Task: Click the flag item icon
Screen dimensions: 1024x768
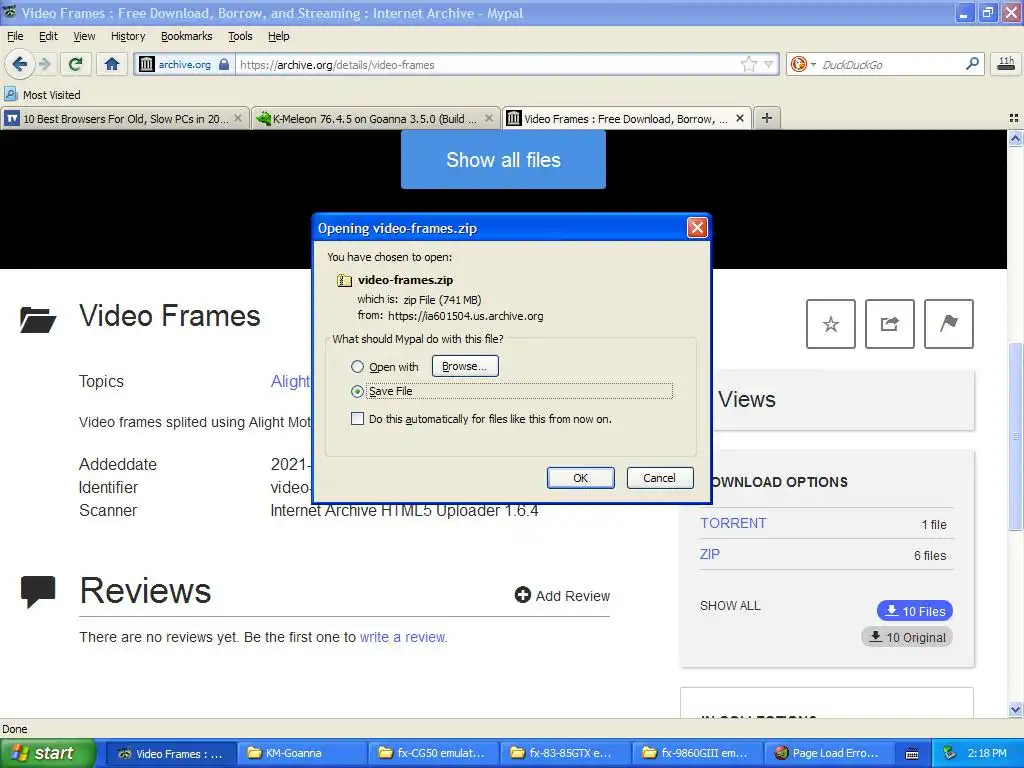Action: [949, 324]
